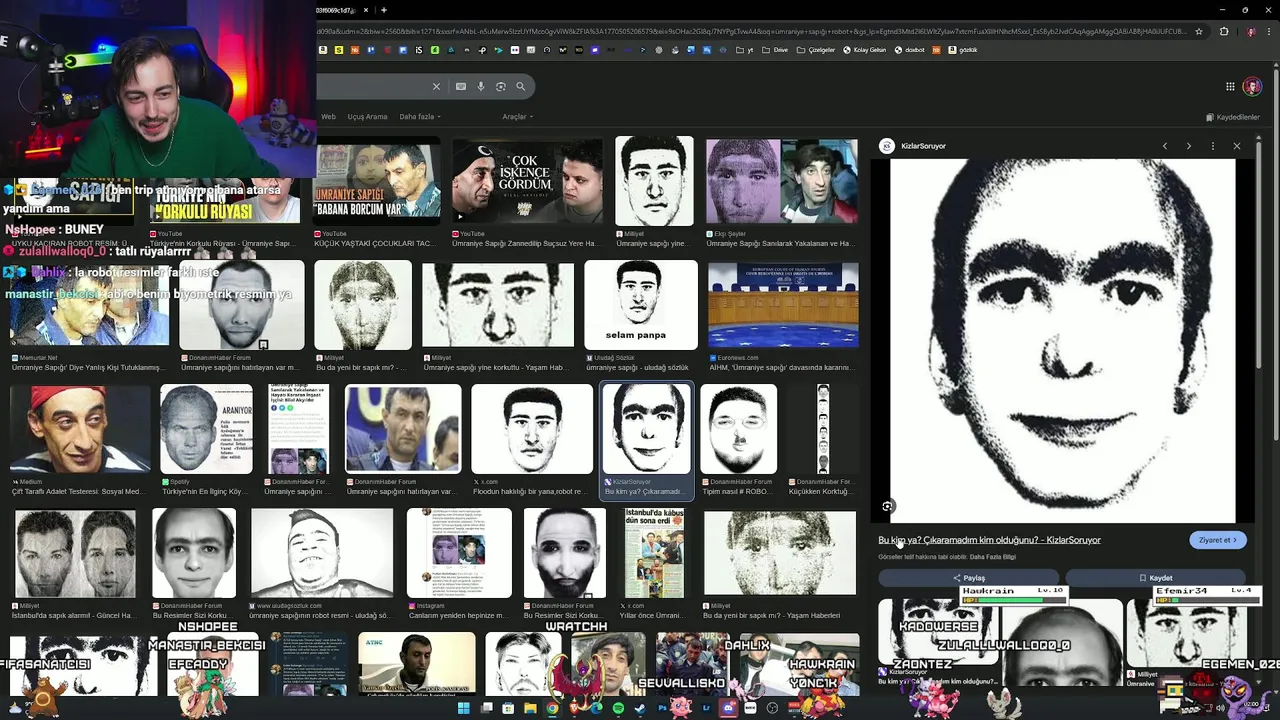Open the Euronews courtroom thumbnail
1280x720 pixels.
point(783,305)
